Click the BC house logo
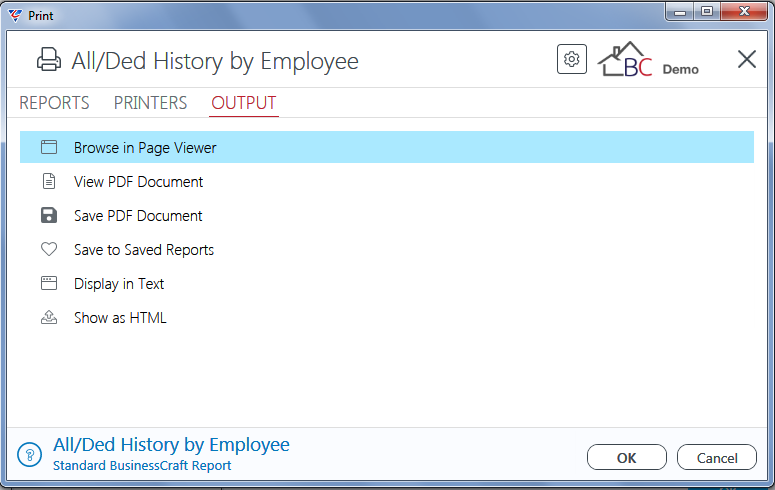Screen dimensions: 775x490 [x=625, y=59]
